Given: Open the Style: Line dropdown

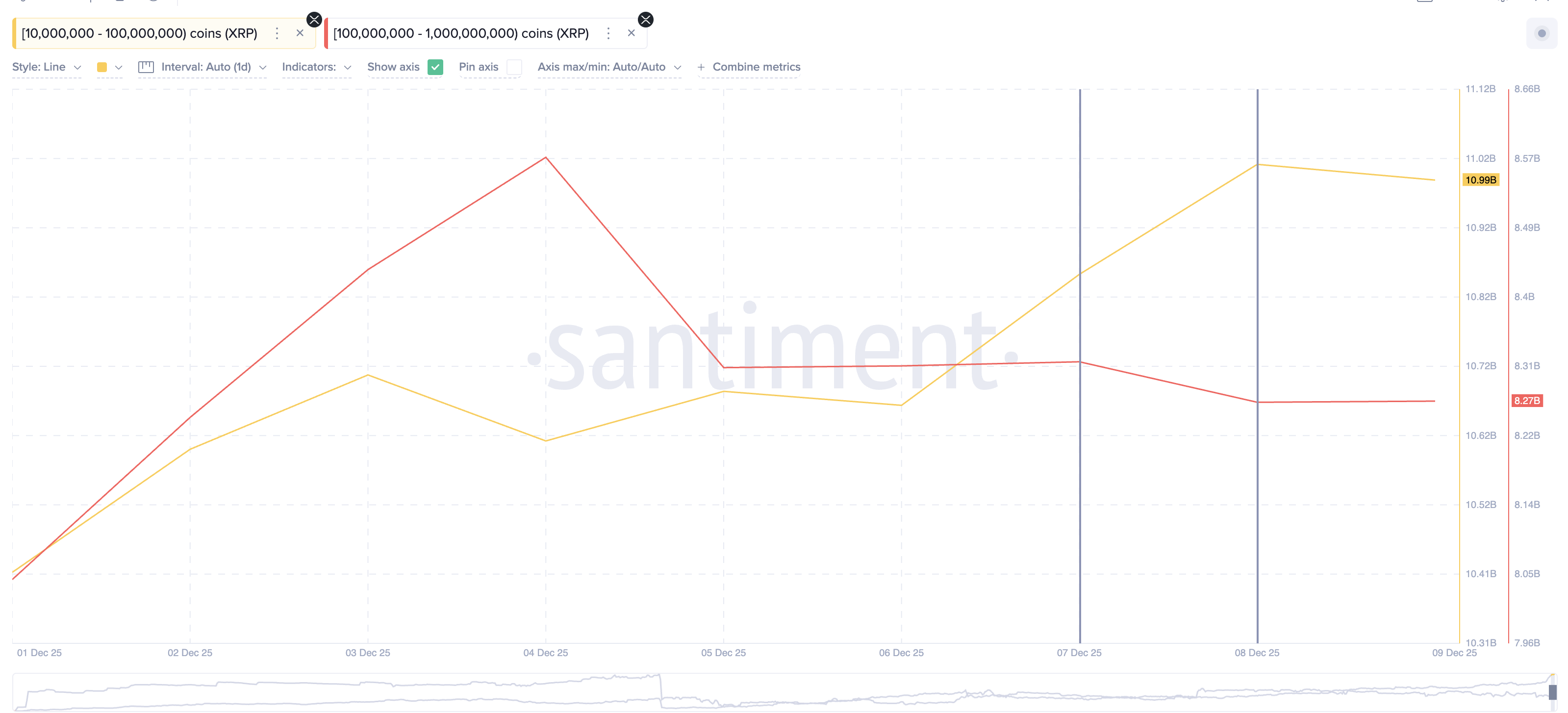Looking at the screenshot, I should (x=47, y=67).
